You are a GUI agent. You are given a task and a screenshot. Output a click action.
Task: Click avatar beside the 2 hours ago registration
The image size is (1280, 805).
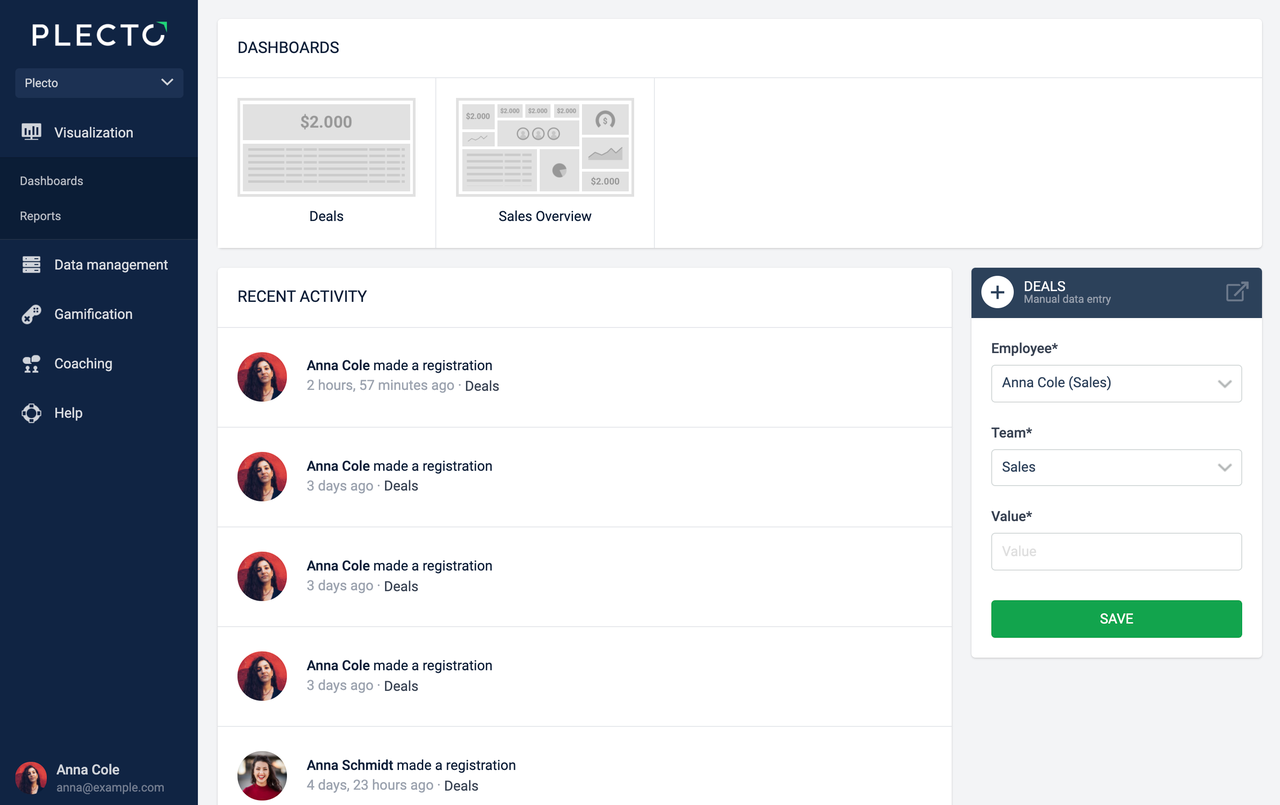(262, 377)
